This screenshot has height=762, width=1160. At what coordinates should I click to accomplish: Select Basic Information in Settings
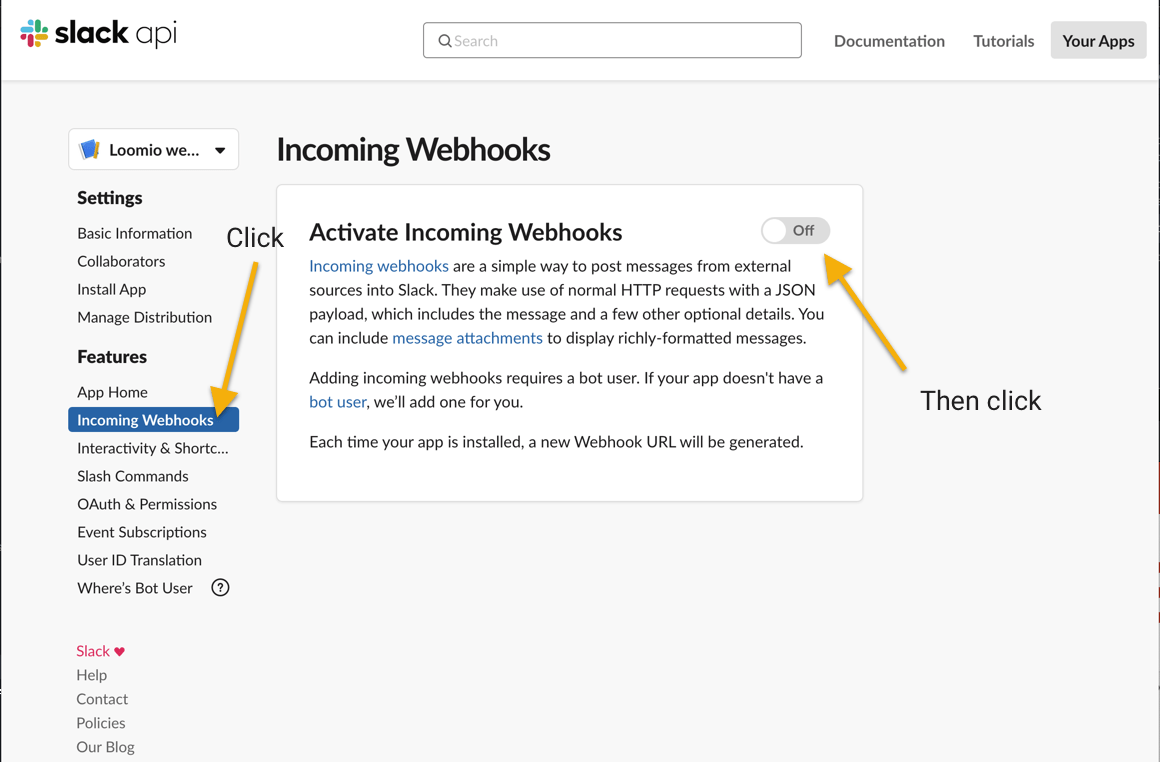point(135,233)
